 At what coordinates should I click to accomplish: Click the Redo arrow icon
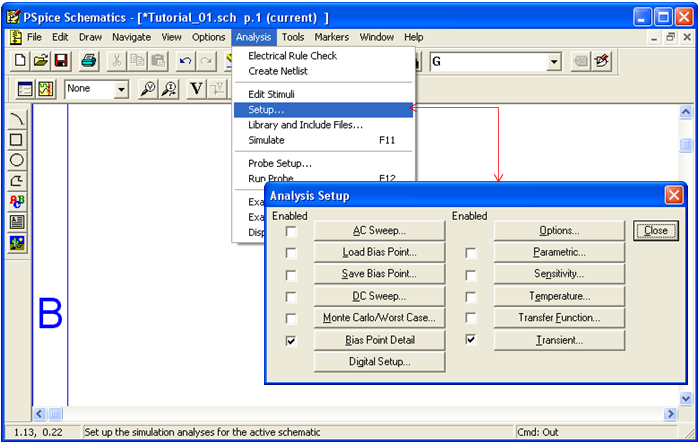[206, 61]
